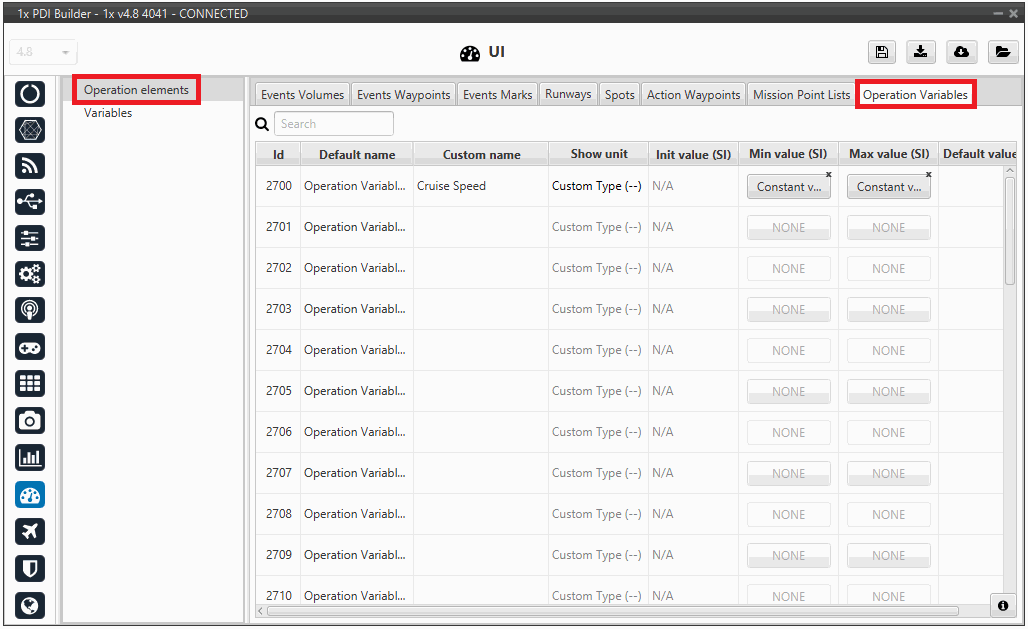Clear Min value using its small x
This screenshot has height=629, width=1028.
pos(829,175)
